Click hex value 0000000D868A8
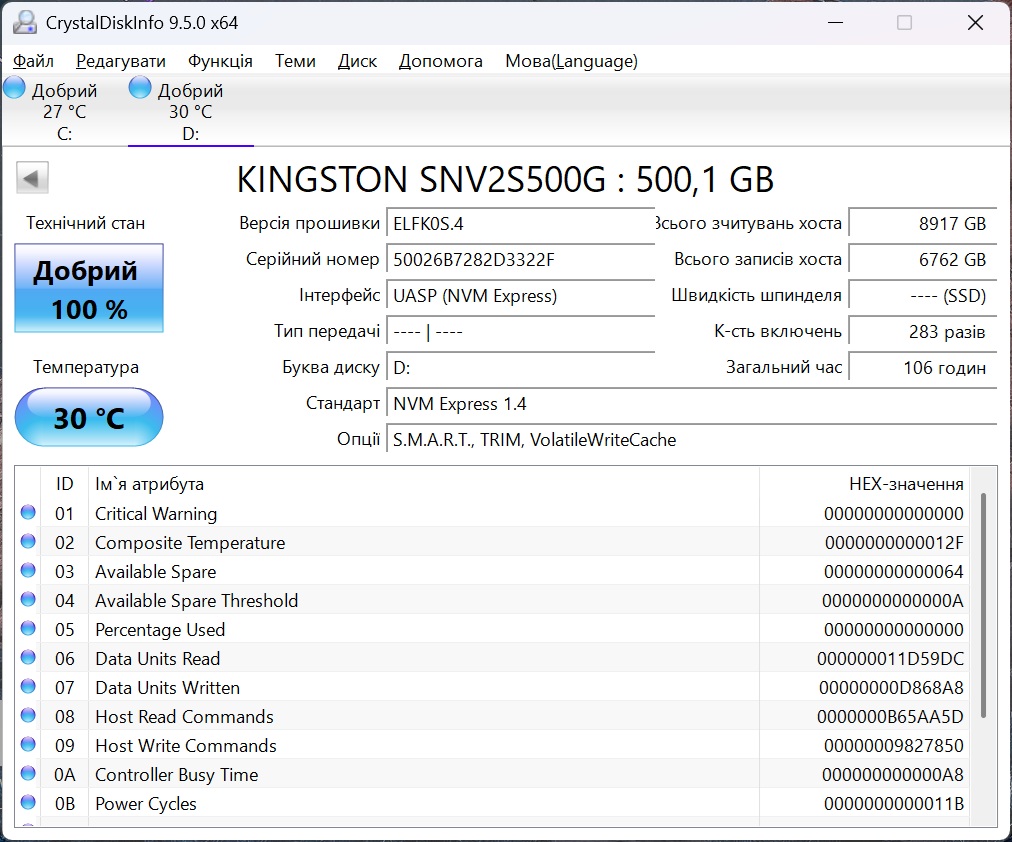The width and height of the screenshot is (1012, 842). 891,688
